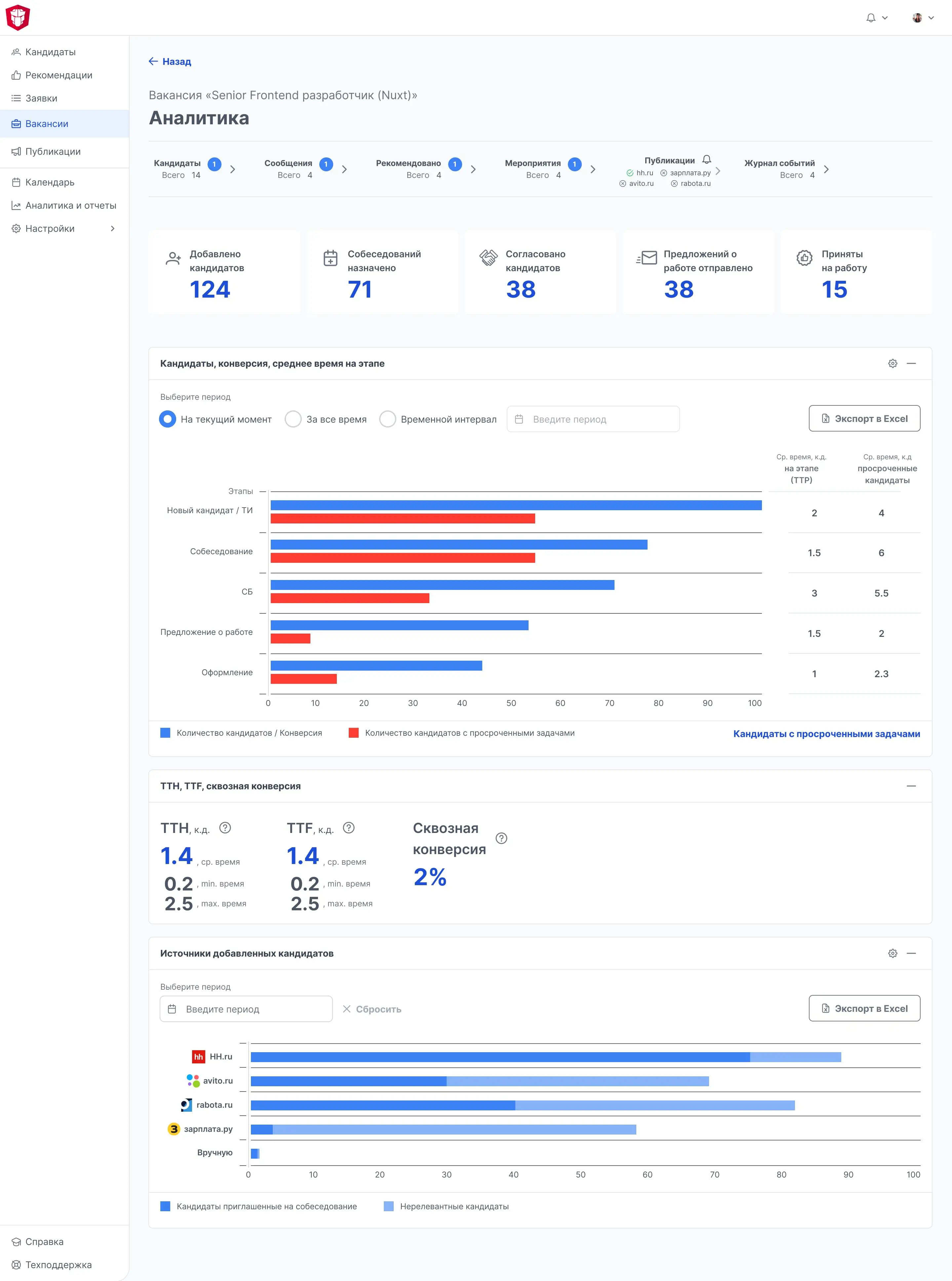952x1281 pixels.
Task: Expand the Настройки sidebar submenu arrow
Action: click(x=112, y=228)
